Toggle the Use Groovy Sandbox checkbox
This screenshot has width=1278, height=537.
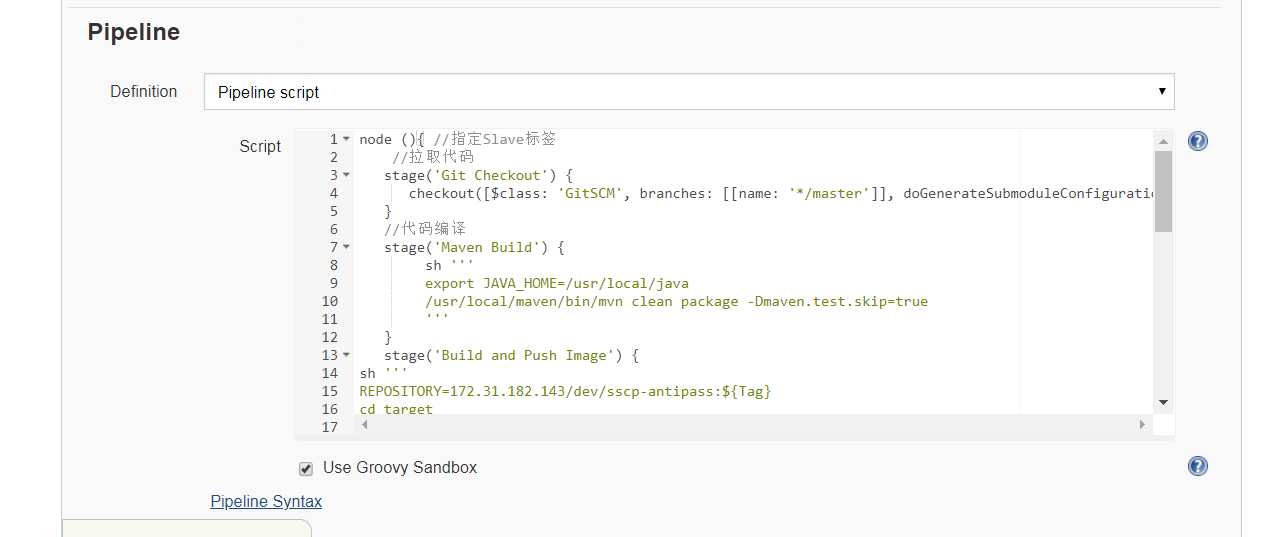(306, 468)
